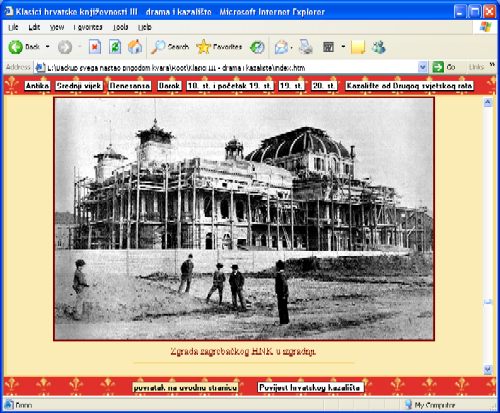Click the page icon beside address text
500x413 pixels.
point(40,68)
